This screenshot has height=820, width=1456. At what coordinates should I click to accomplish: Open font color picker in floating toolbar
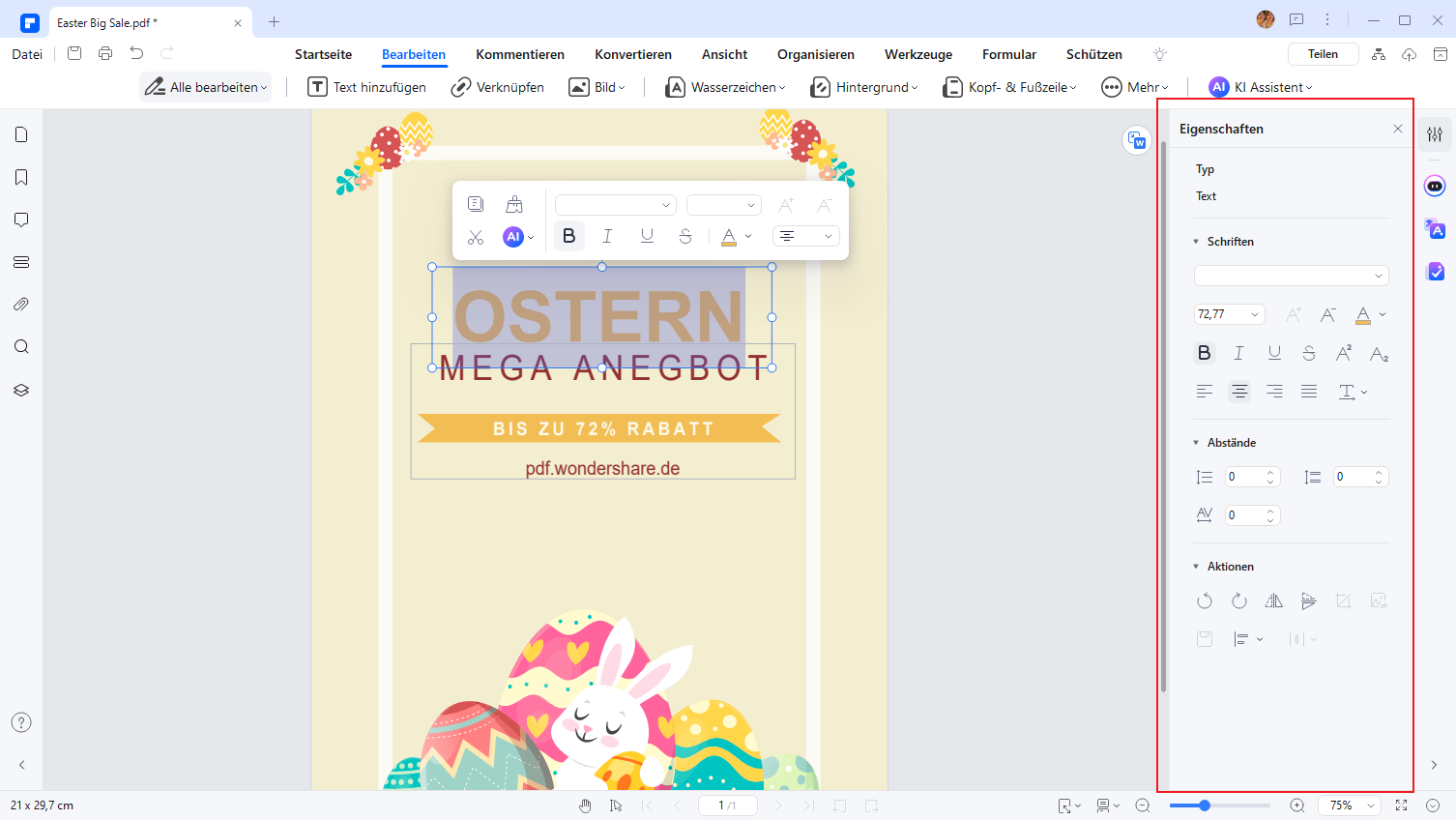pyautogui.click(x=736, y=236)
